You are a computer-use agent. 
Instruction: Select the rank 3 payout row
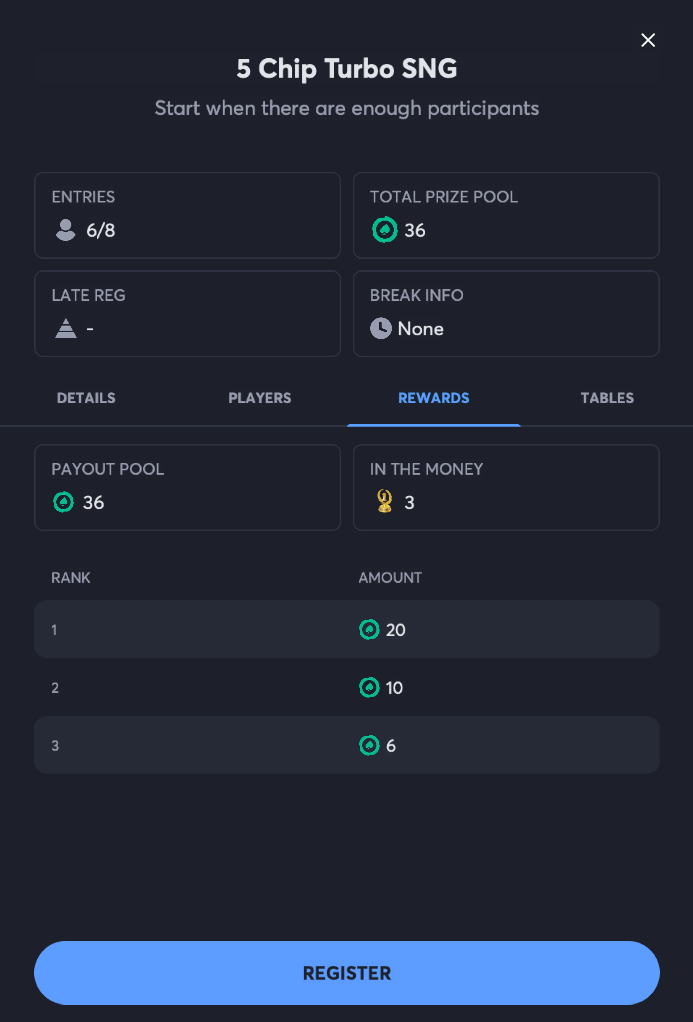pyautogui.click(x=347, y=745)
